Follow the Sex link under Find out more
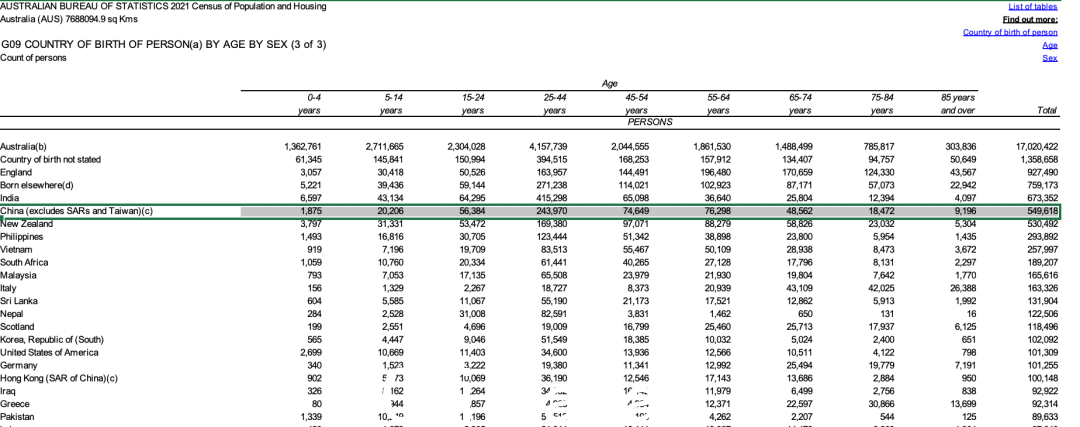1080x427 pixels. (x=1050, y=59)
